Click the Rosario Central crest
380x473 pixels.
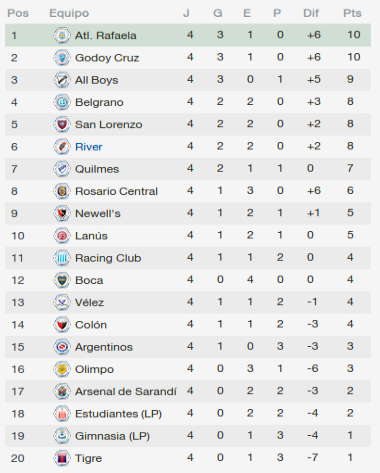click(62, 191)
